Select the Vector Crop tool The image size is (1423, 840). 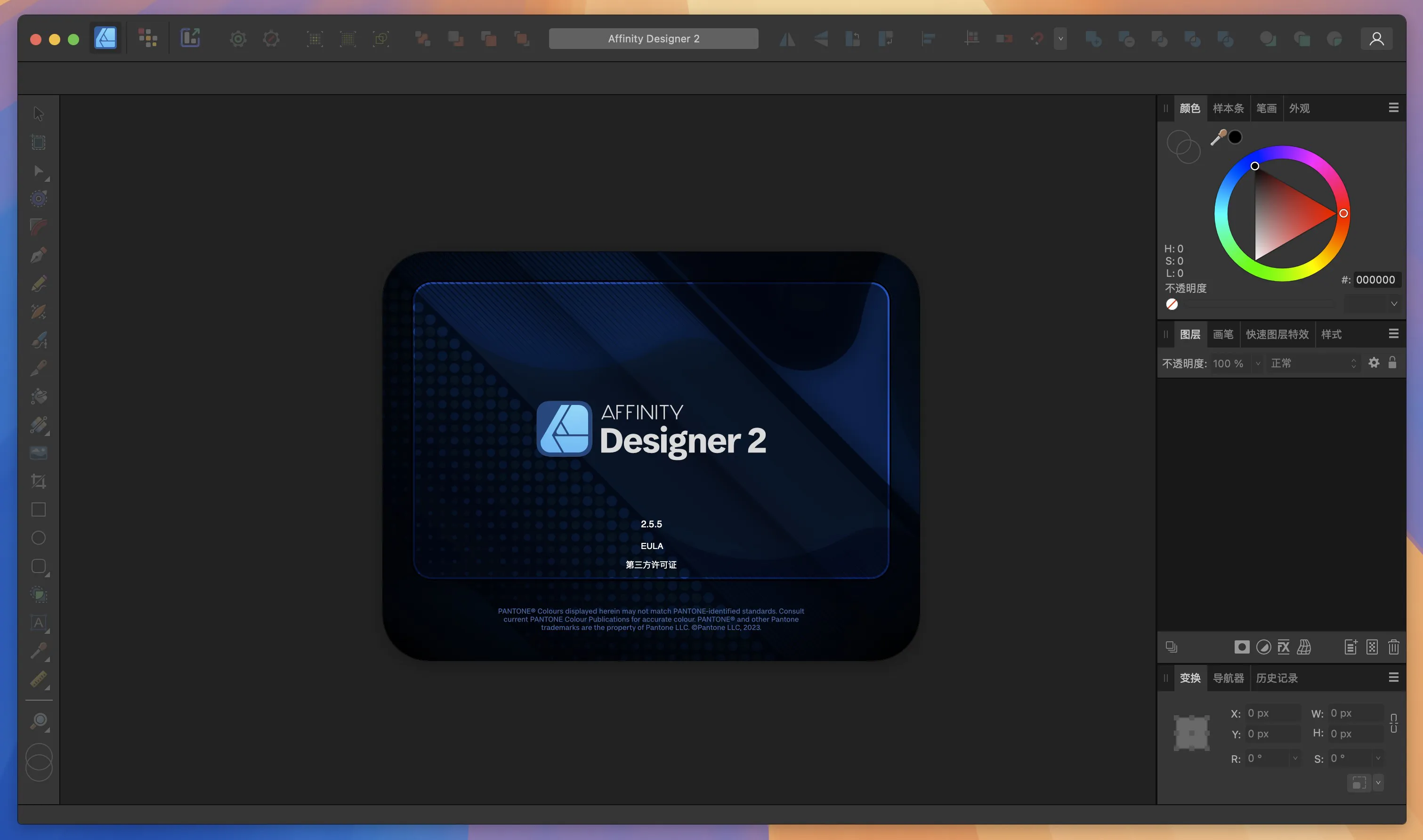pos(39,481)
